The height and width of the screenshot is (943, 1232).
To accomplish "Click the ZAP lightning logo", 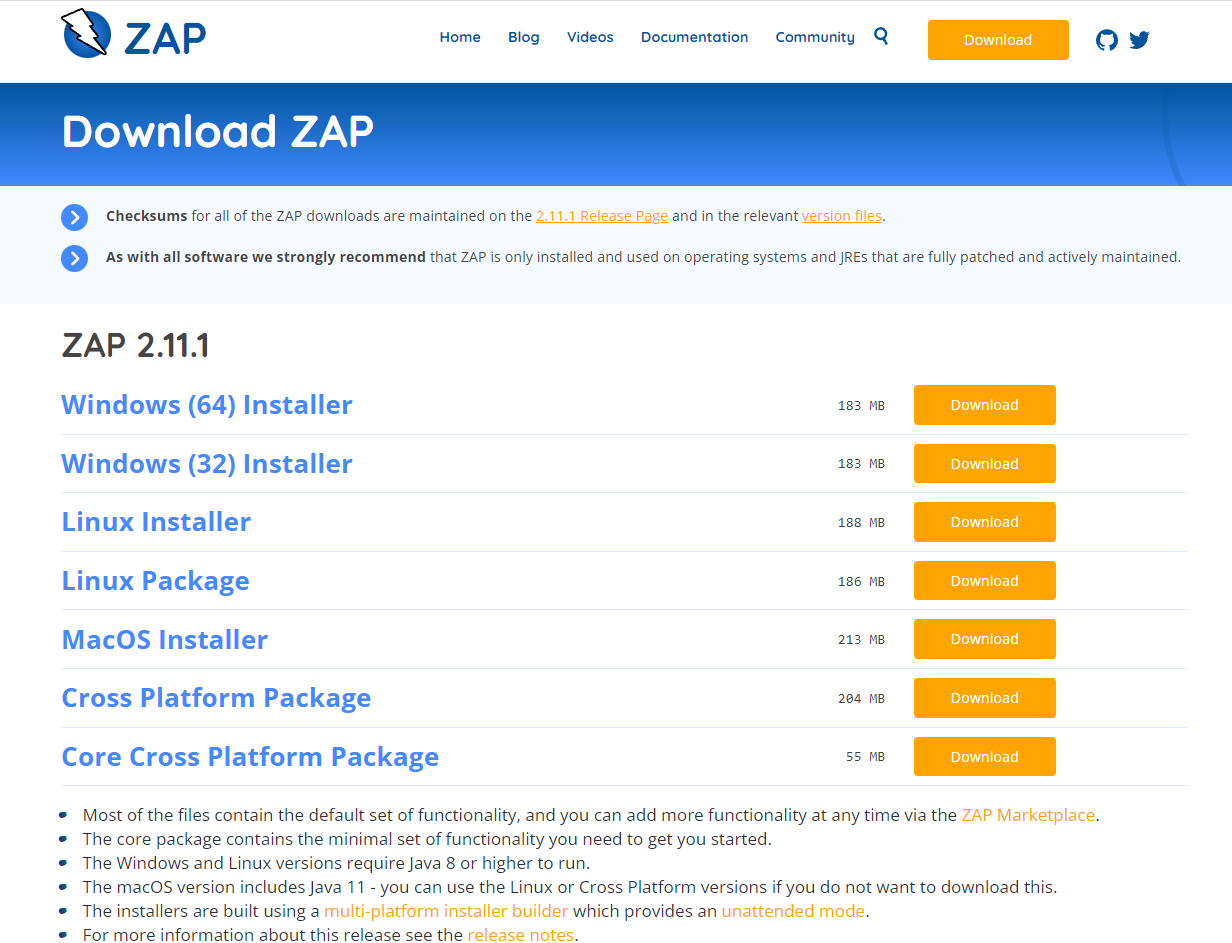I will tap(86, 33).
